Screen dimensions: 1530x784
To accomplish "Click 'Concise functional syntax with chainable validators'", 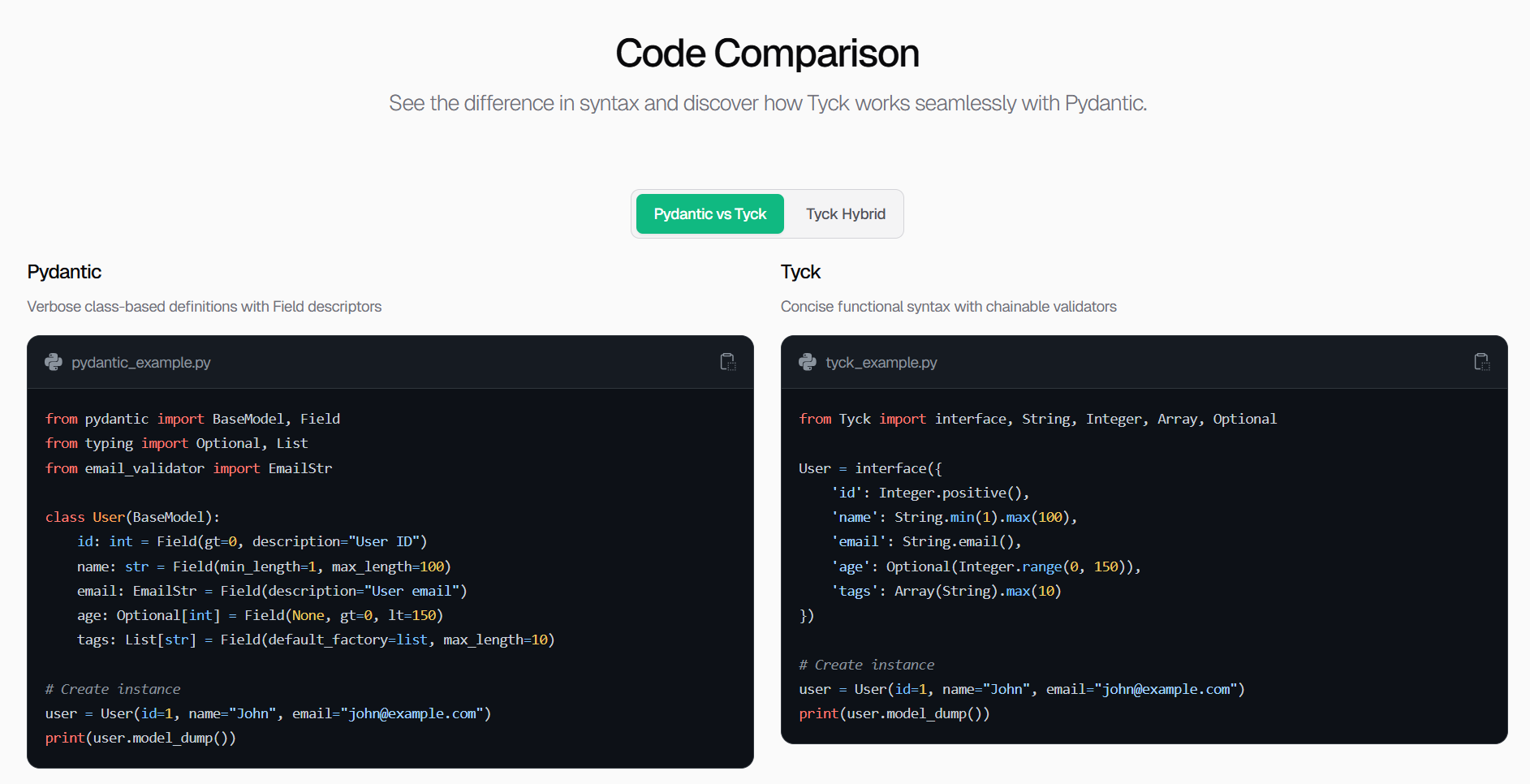I will click(949, 307).
